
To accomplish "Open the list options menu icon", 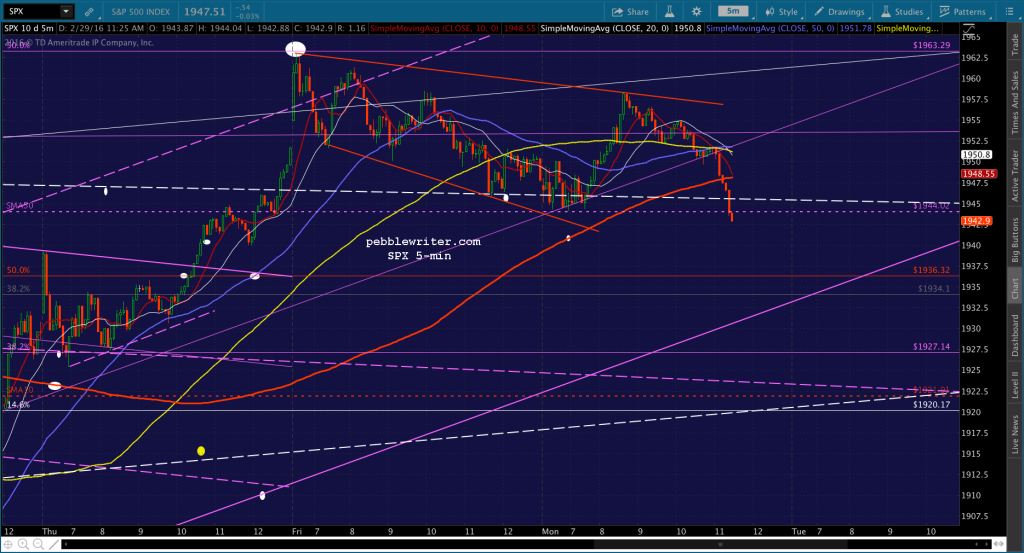I will [1008, 11].
